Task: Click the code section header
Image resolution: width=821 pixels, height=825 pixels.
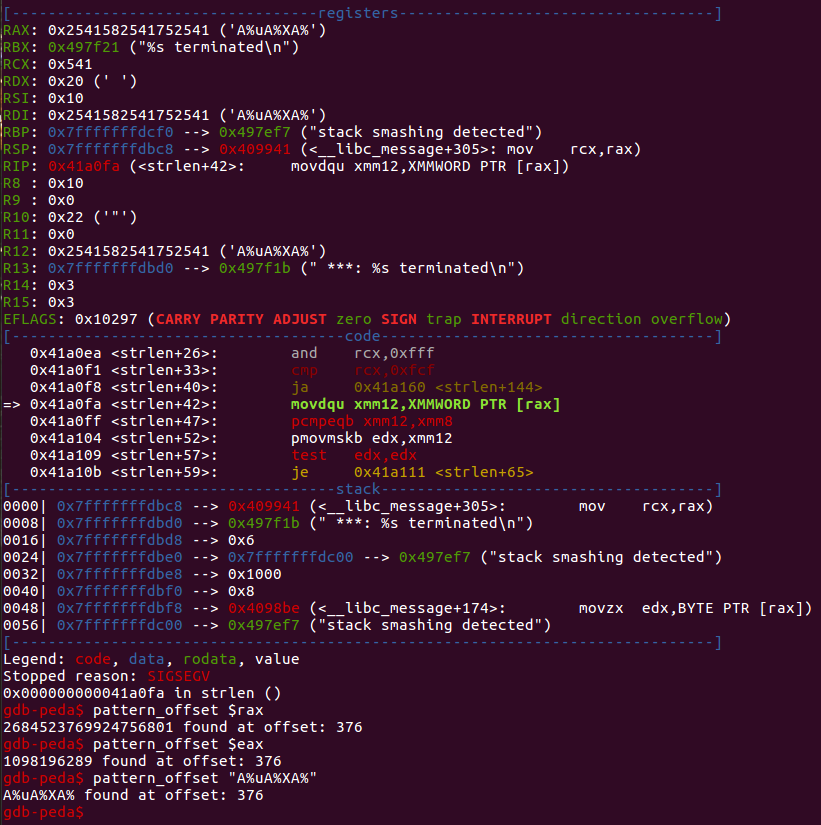Action: 360,336
